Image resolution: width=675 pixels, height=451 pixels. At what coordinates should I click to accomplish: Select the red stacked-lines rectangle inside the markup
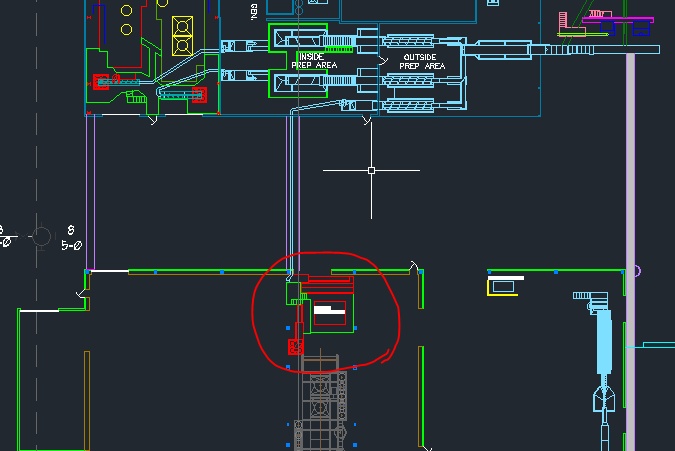click(x=327, y=284)
